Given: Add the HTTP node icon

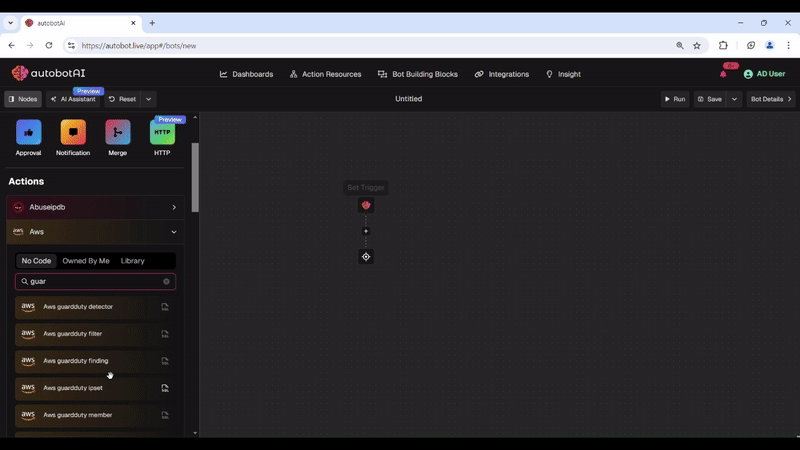Looking at the screenshot, I should [x=162, y=132].
